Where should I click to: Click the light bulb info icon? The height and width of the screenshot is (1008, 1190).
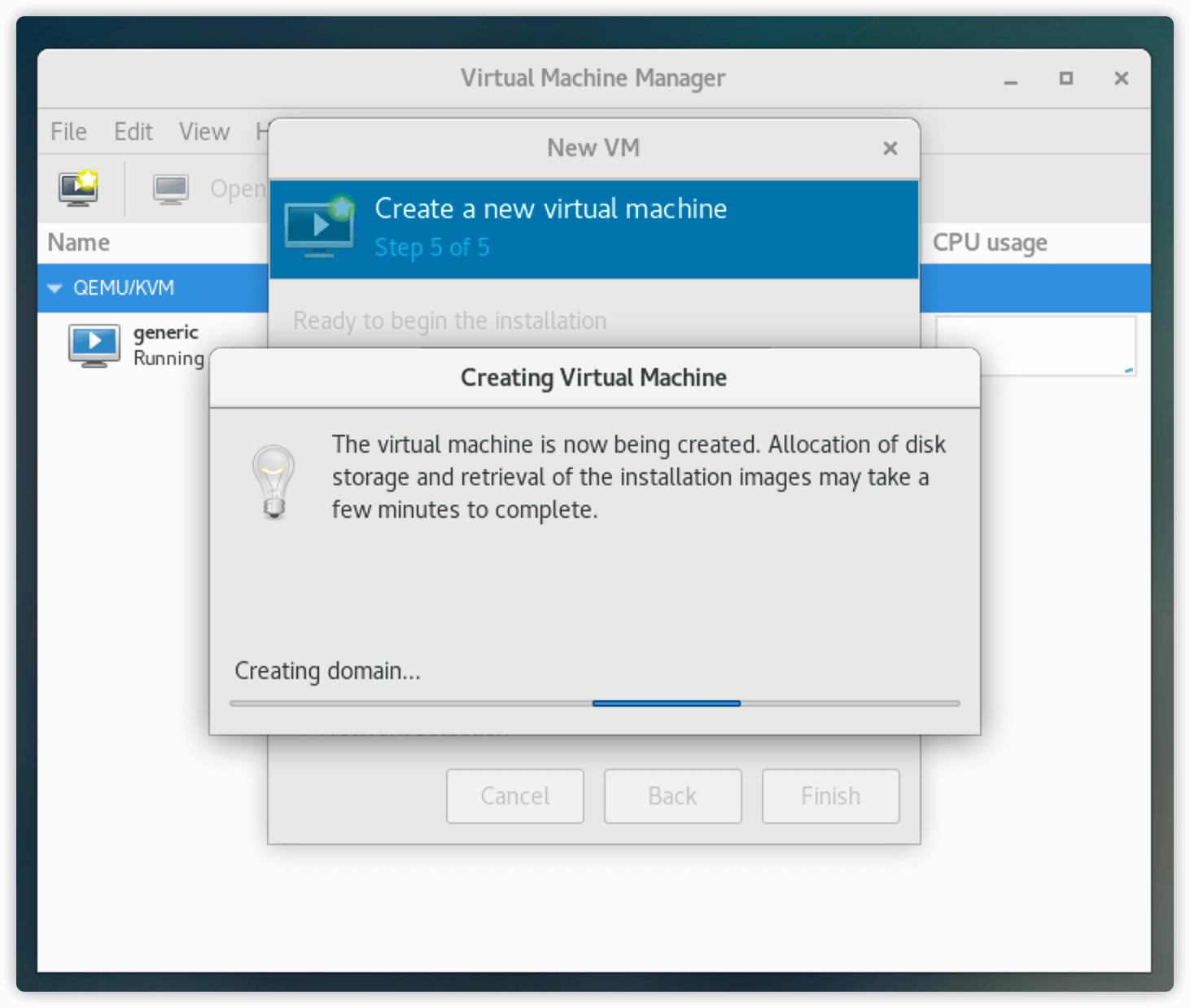point(273,481)
